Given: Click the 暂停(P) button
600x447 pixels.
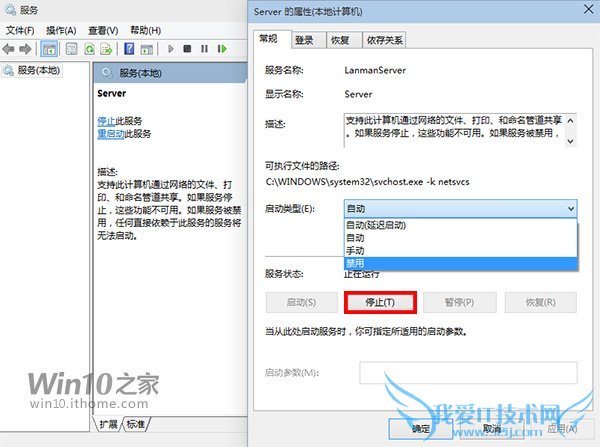Looking at the screenshot, I should pos(460,302).
